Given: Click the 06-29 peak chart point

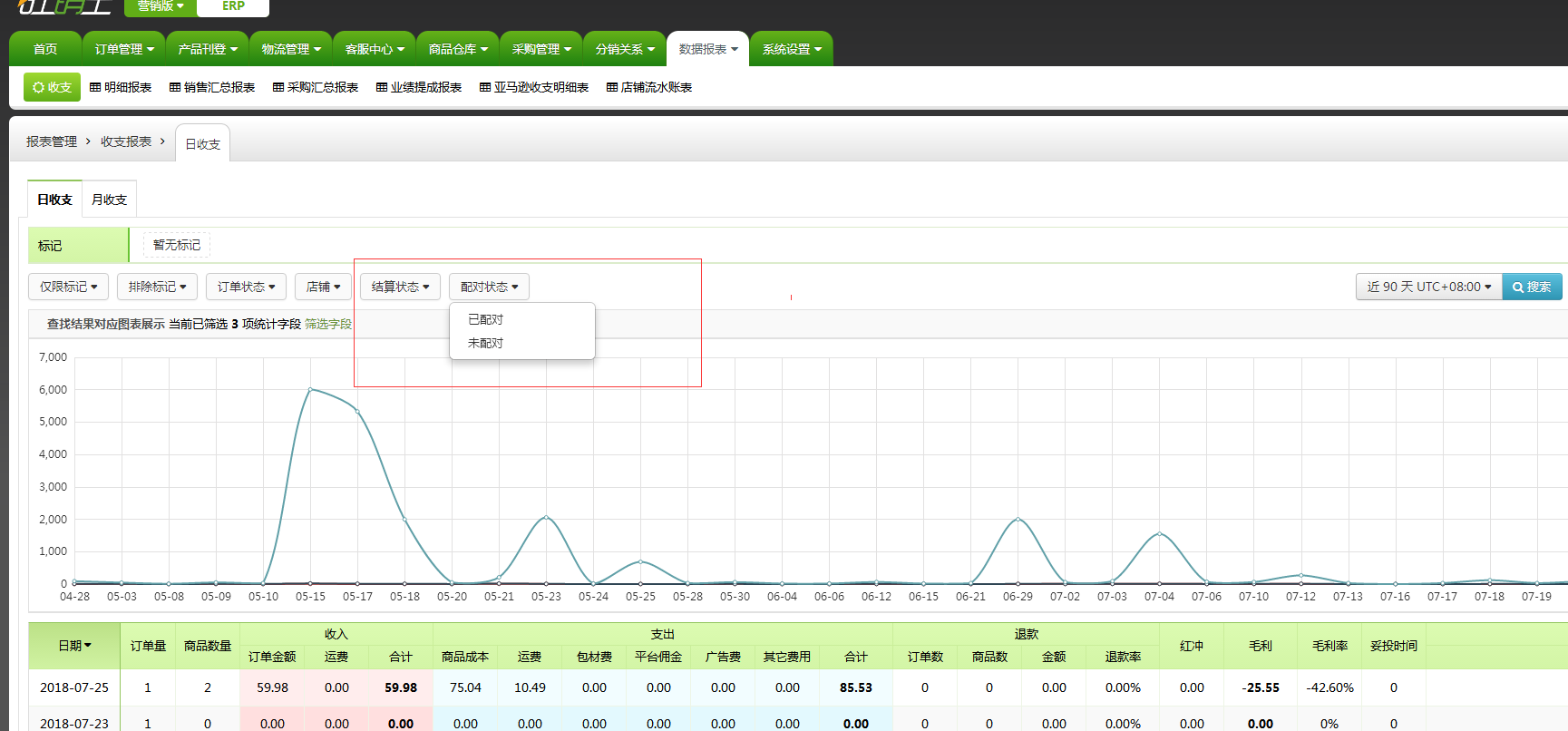Looking at the screenshot, I should click(x=1018, y=519).
